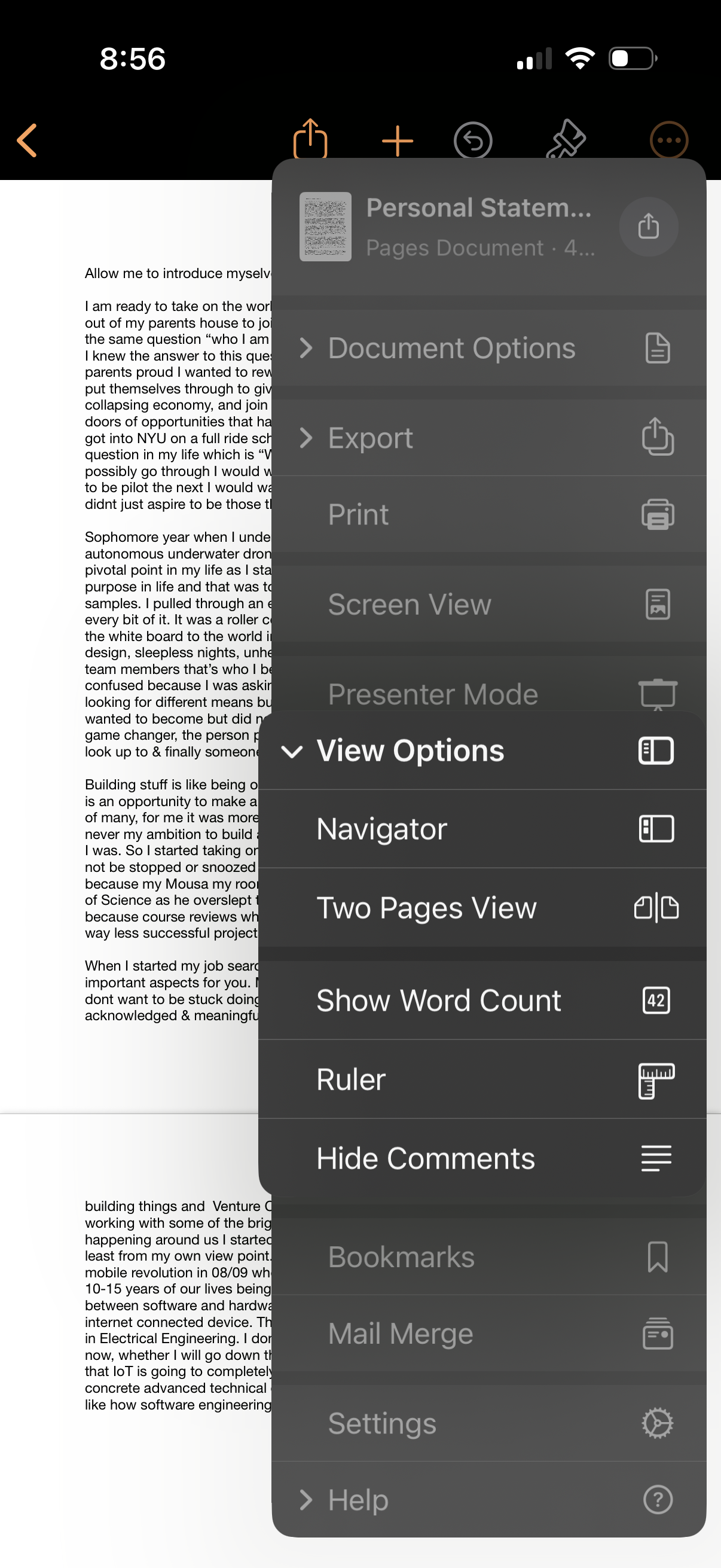The height and width of the screenshot is (1568, 721).
Task: Tap the Undo icon
Action: pyautogui.click(x=473, y=141)
